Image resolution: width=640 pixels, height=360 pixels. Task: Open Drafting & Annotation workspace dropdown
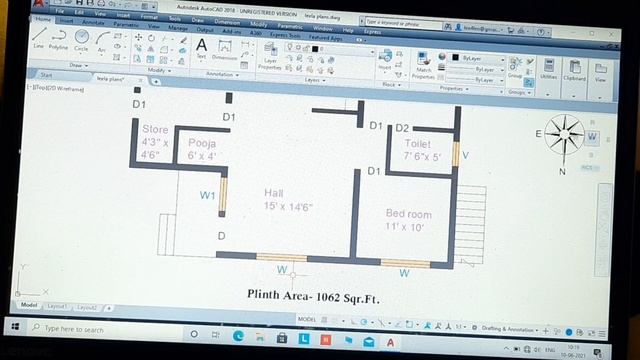pyautogui.click(x=509, y=329)
